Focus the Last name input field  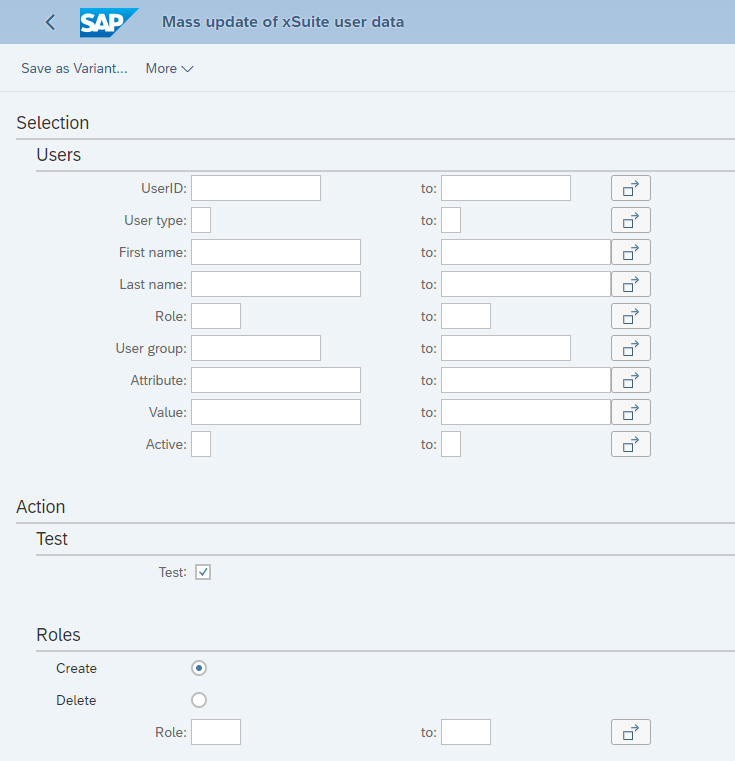tap(275, 284)
